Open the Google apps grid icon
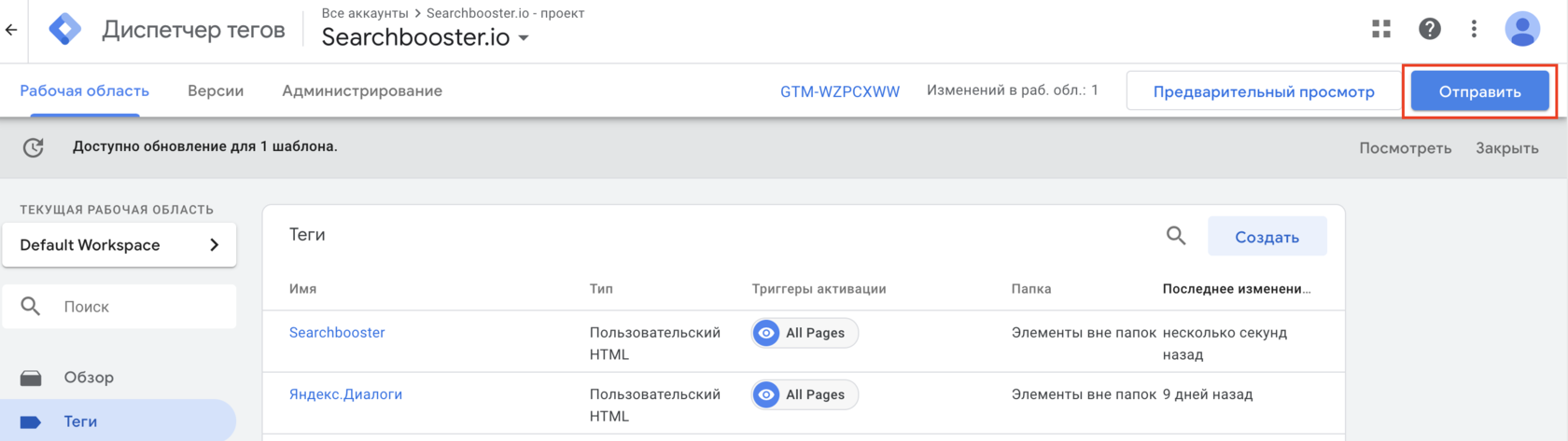This screenshot has width=1568, height=441. (x=1381, y=30)
